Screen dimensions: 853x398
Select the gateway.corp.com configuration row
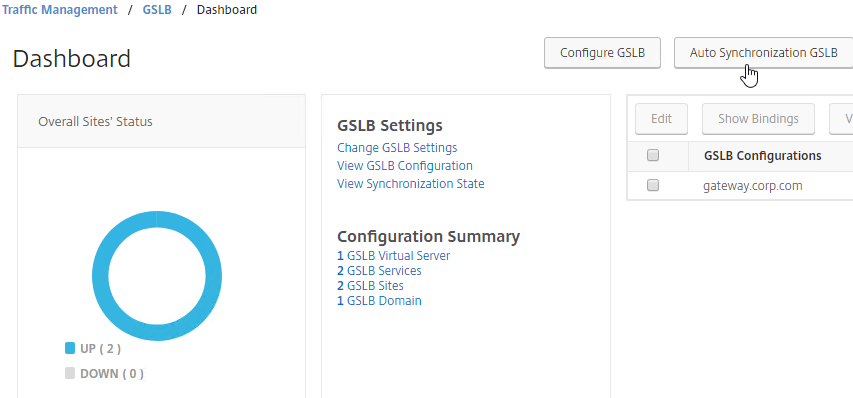coord(740,186)
